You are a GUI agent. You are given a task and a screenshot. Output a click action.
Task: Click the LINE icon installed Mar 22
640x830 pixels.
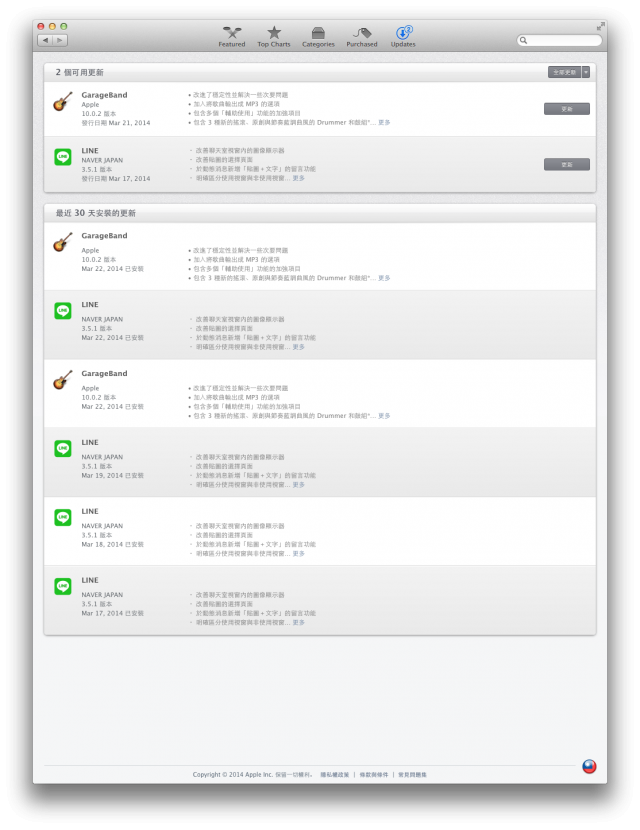[x=63, y=310]
